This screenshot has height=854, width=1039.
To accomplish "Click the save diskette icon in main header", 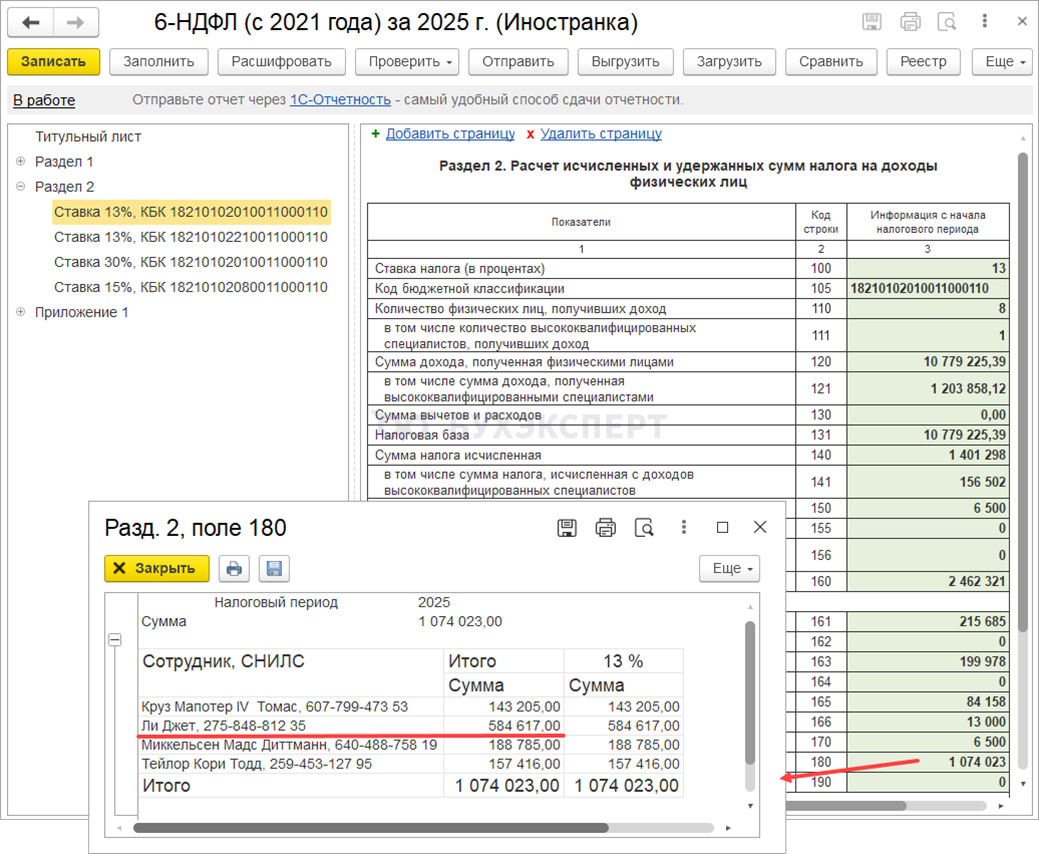I will click(872, 22).
